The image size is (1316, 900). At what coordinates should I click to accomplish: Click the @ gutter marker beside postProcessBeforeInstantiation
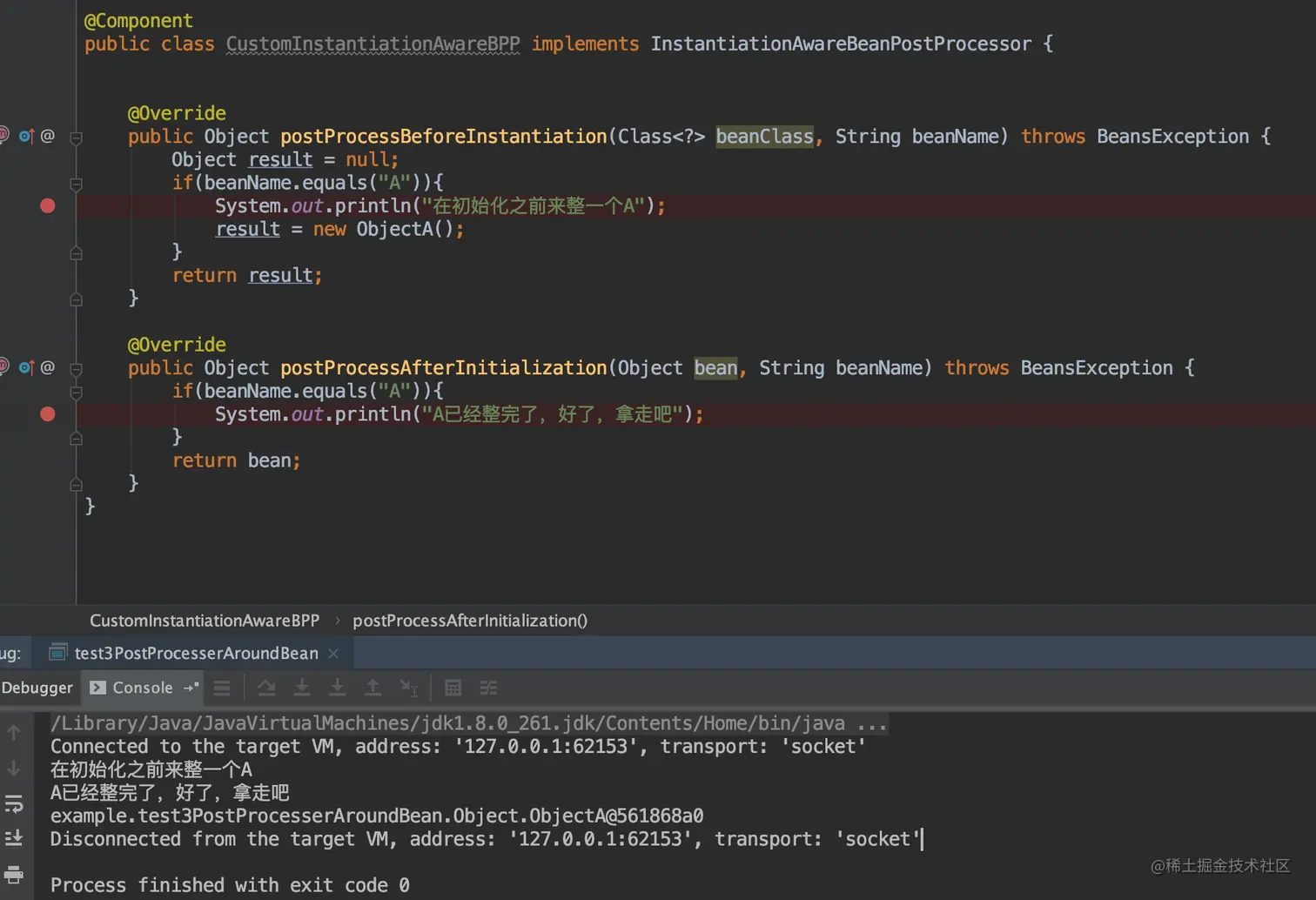click(x=48, y=136)
